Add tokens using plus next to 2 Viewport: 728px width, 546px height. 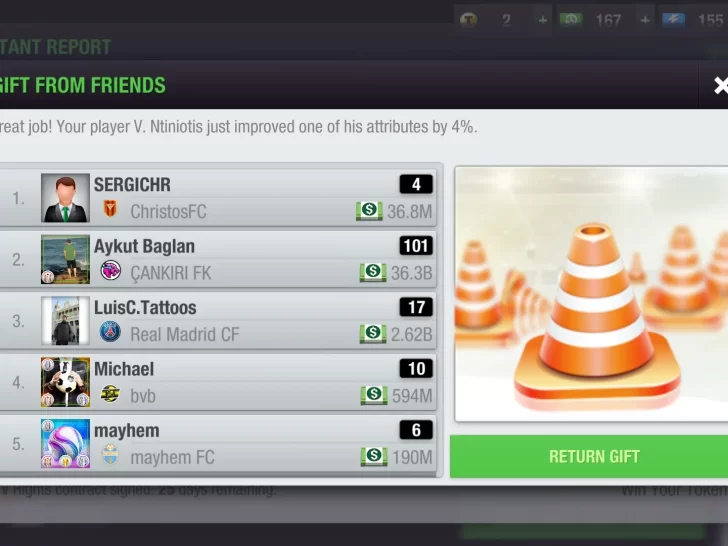coord(542,20)
